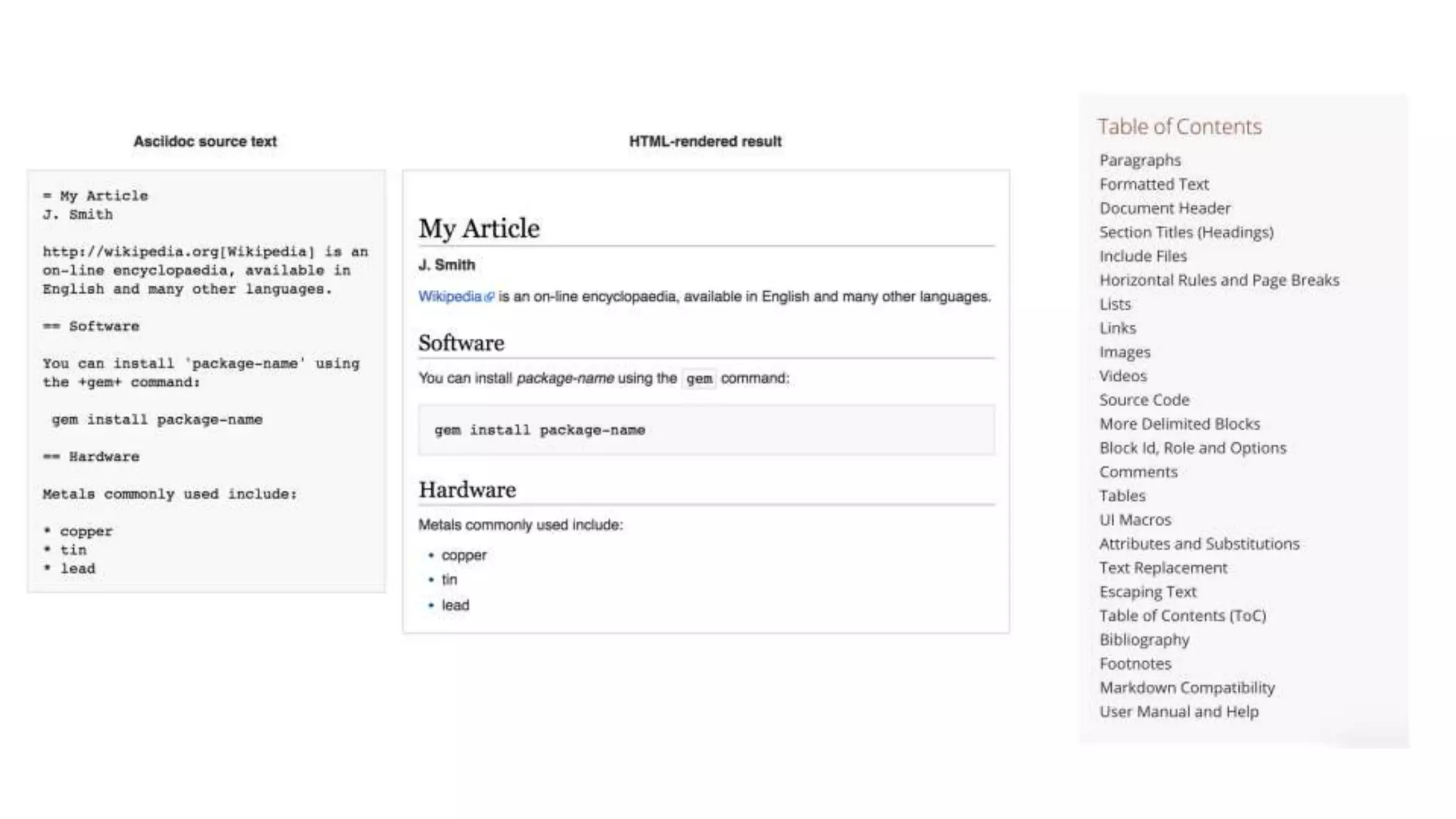Select Include Files in contents list
This screenshot has height=819, width=1456.
coord(1142,256)
